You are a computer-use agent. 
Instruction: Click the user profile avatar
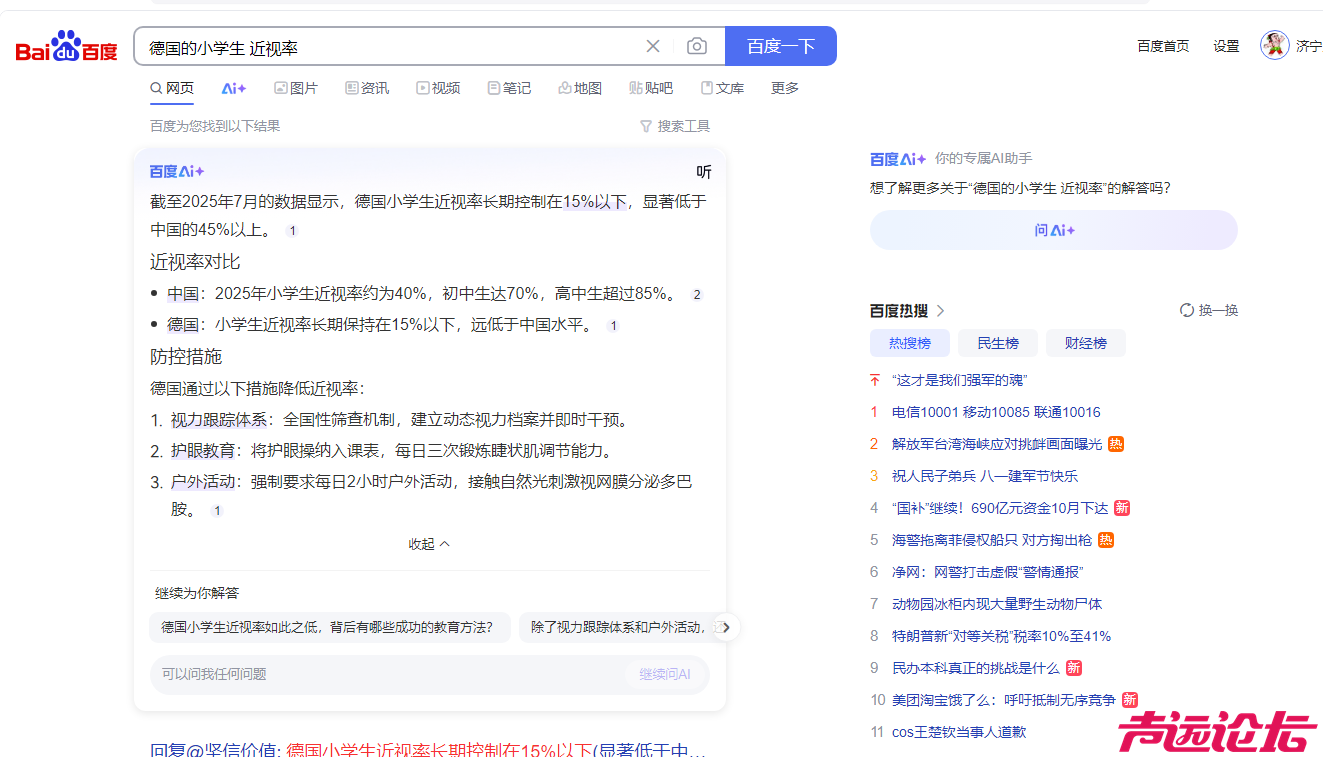tap(1274, 45)
